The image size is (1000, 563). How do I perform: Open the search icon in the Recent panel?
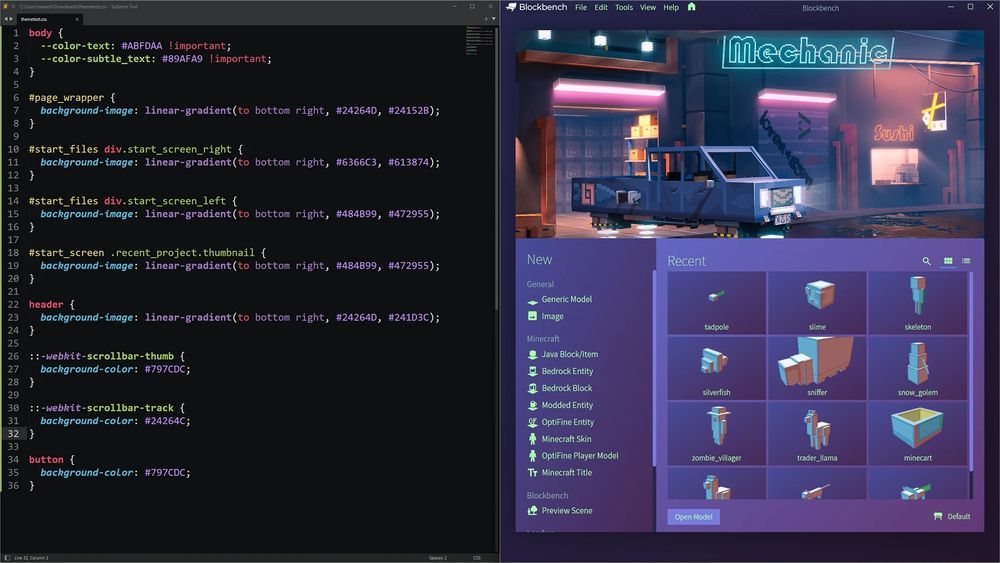click(x=926, y=261)
